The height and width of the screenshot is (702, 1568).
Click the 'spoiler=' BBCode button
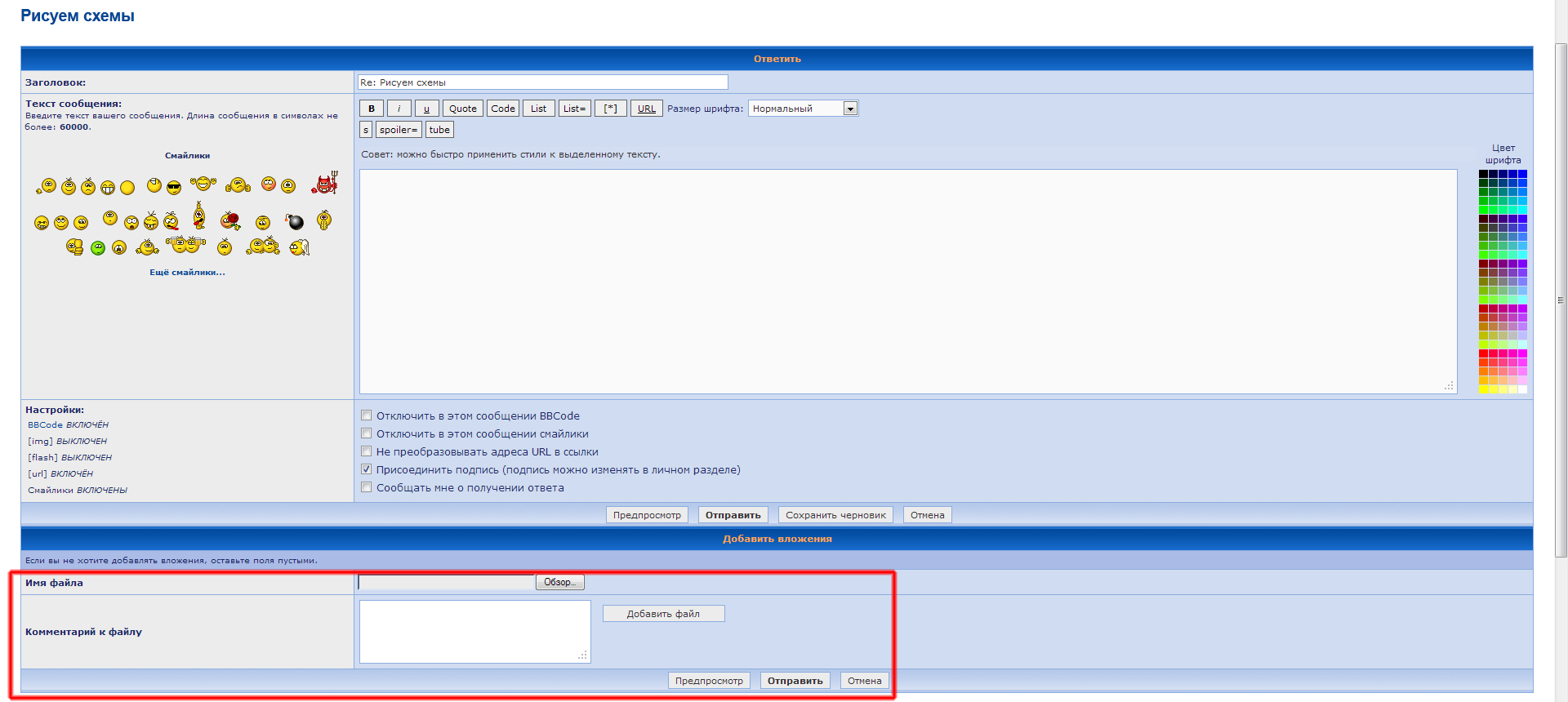pos(399,130)
